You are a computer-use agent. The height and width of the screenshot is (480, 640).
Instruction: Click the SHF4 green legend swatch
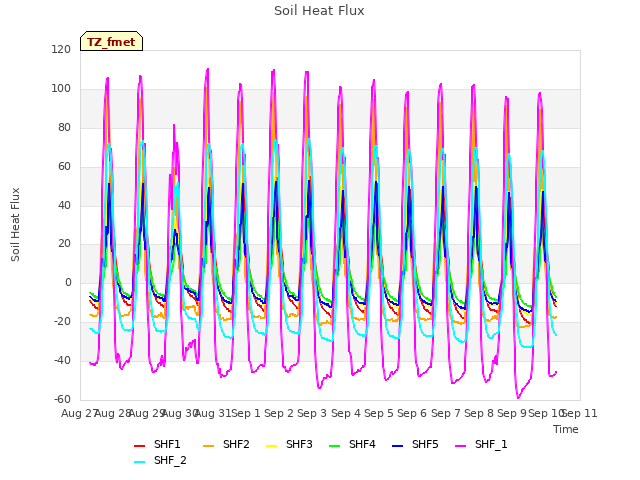pyautogui.click(x=334, y=446)
